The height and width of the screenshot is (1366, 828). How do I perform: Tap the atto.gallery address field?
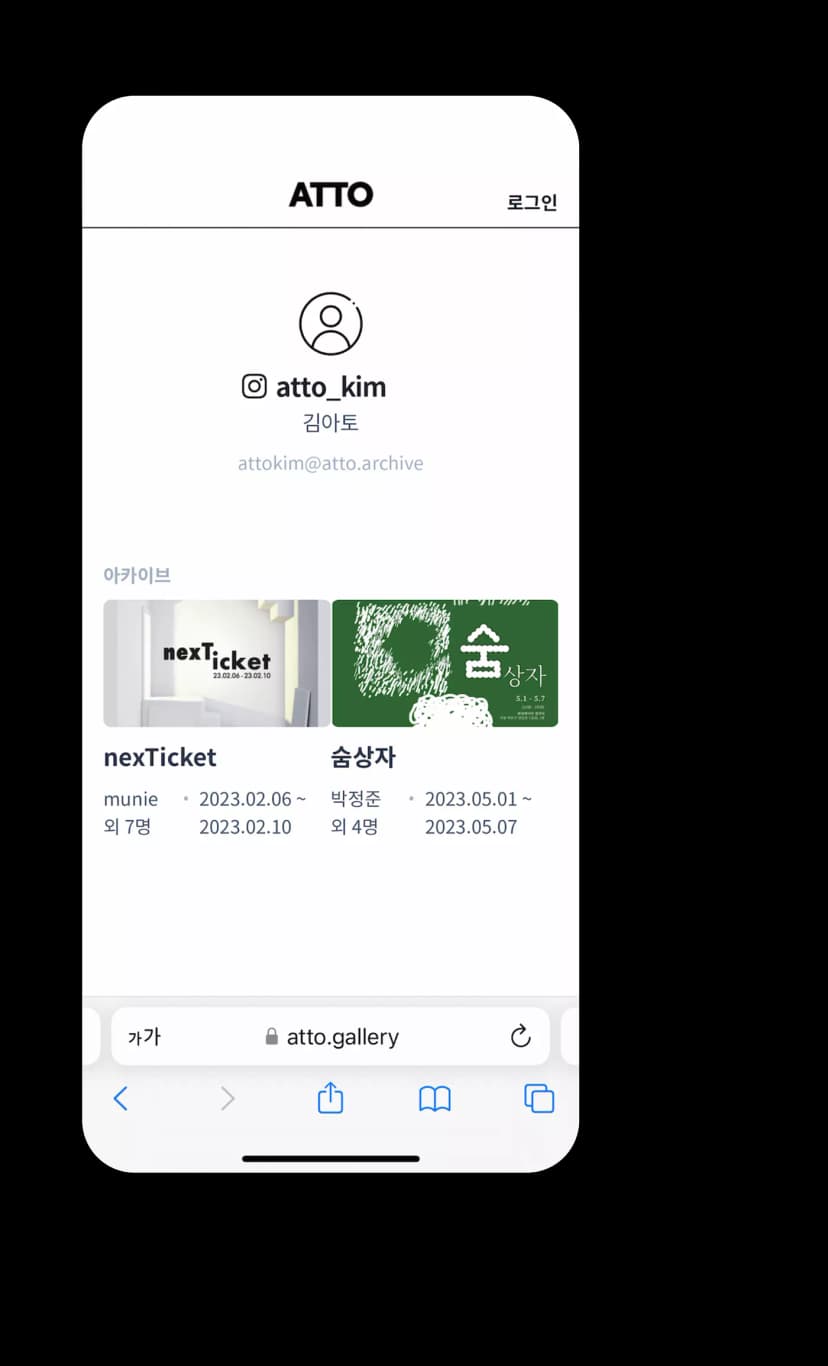coord(331,1036)
